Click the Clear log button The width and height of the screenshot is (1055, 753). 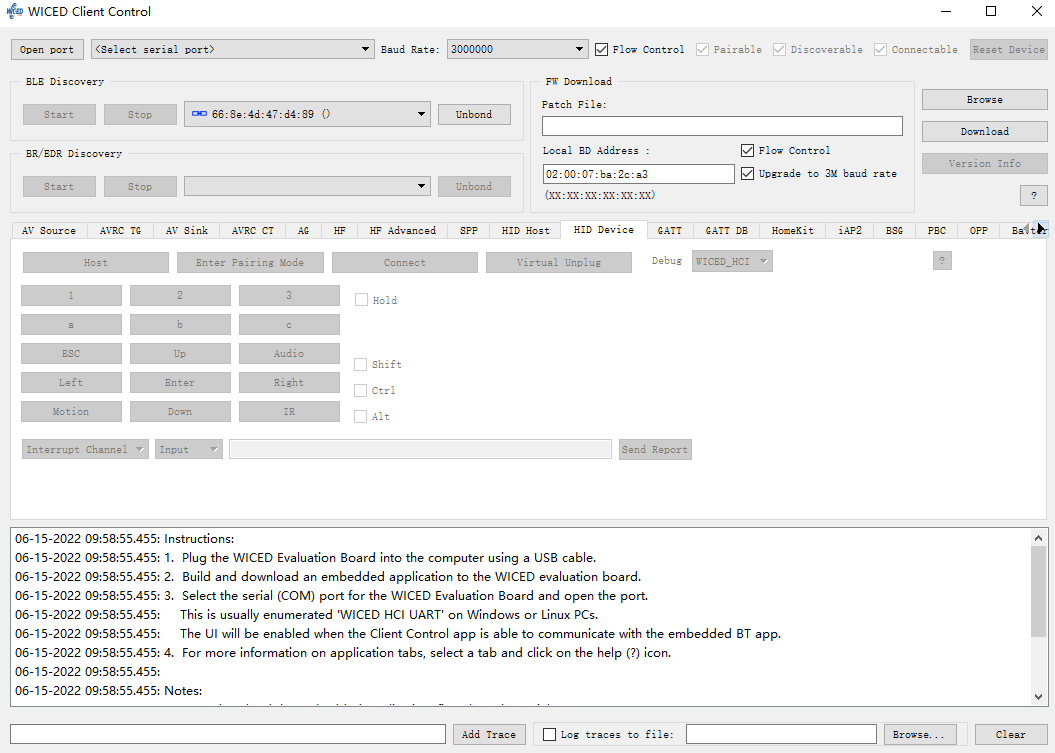1011,734
